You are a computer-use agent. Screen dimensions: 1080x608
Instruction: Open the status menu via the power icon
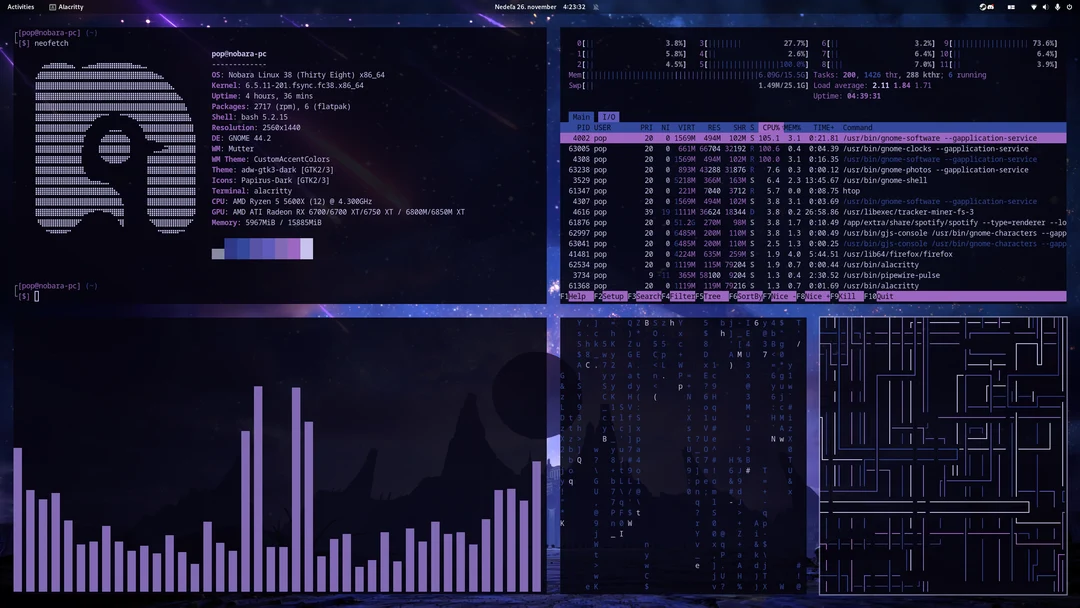[1070, 7]
